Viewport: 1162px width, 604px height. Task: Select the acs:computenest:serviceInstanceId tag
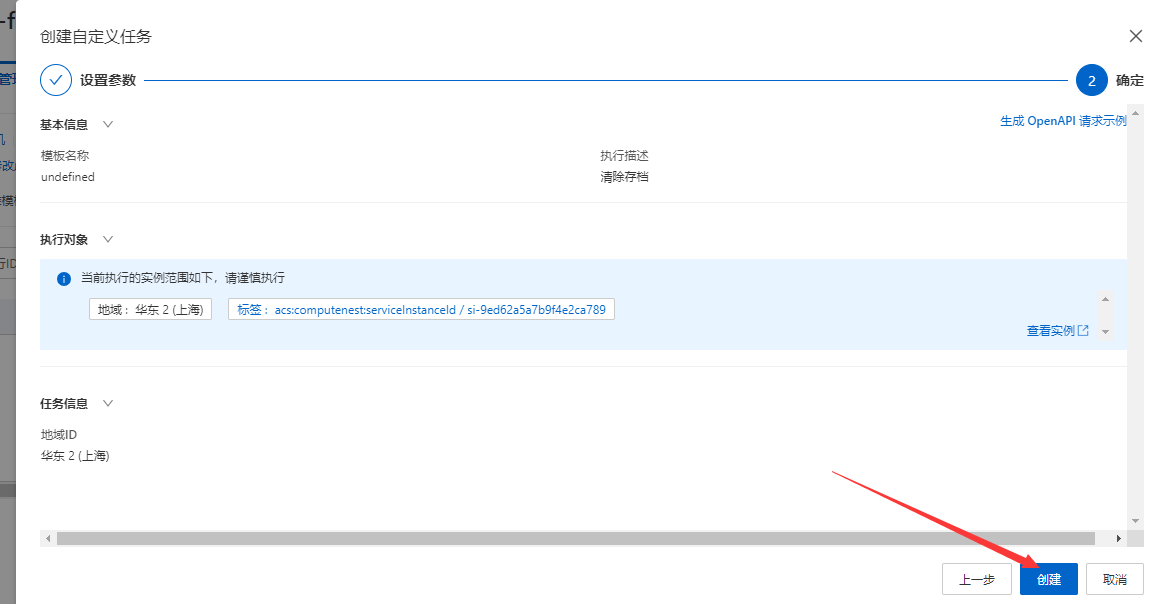pos(421,309)
